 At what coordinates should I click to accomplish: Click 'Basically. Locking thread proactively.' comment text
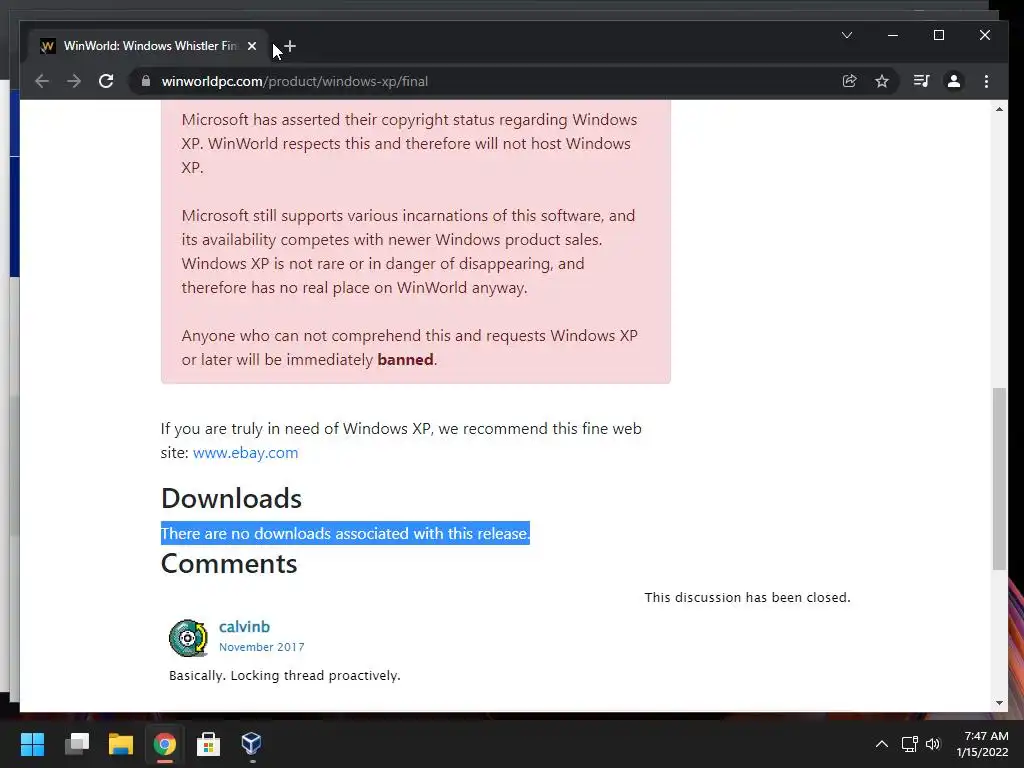285,676
